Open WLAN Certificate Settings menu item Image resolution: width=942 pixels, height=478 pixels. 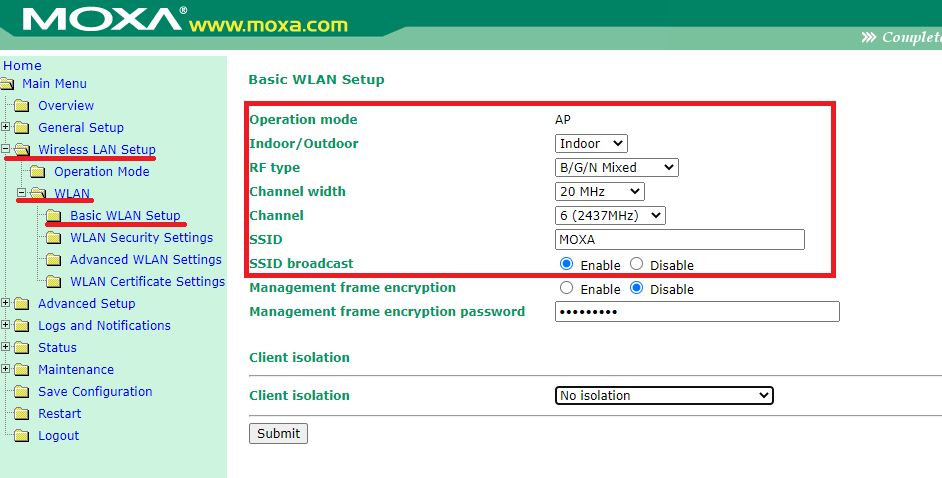pos(147,282)
